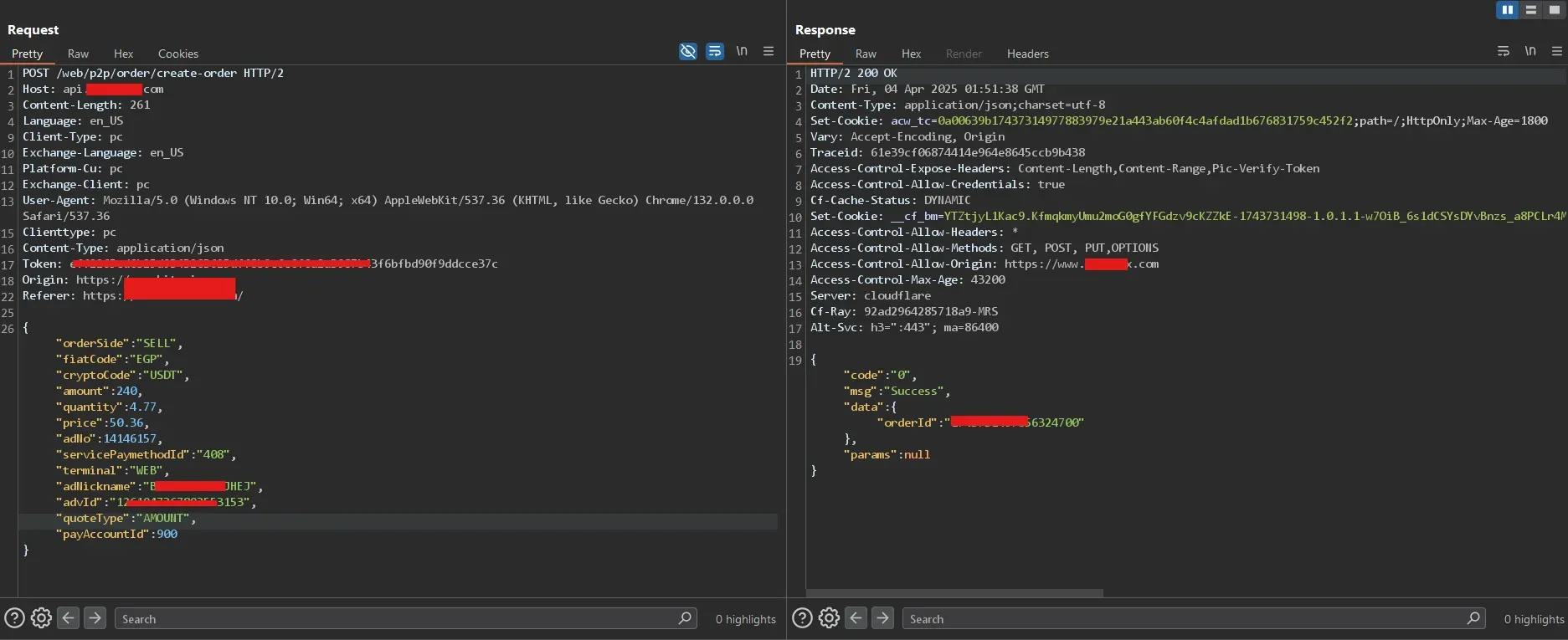The width and height of the screenshot is (1568, 640).
Task: Open Response Render tab
Action: click(964, 54)
